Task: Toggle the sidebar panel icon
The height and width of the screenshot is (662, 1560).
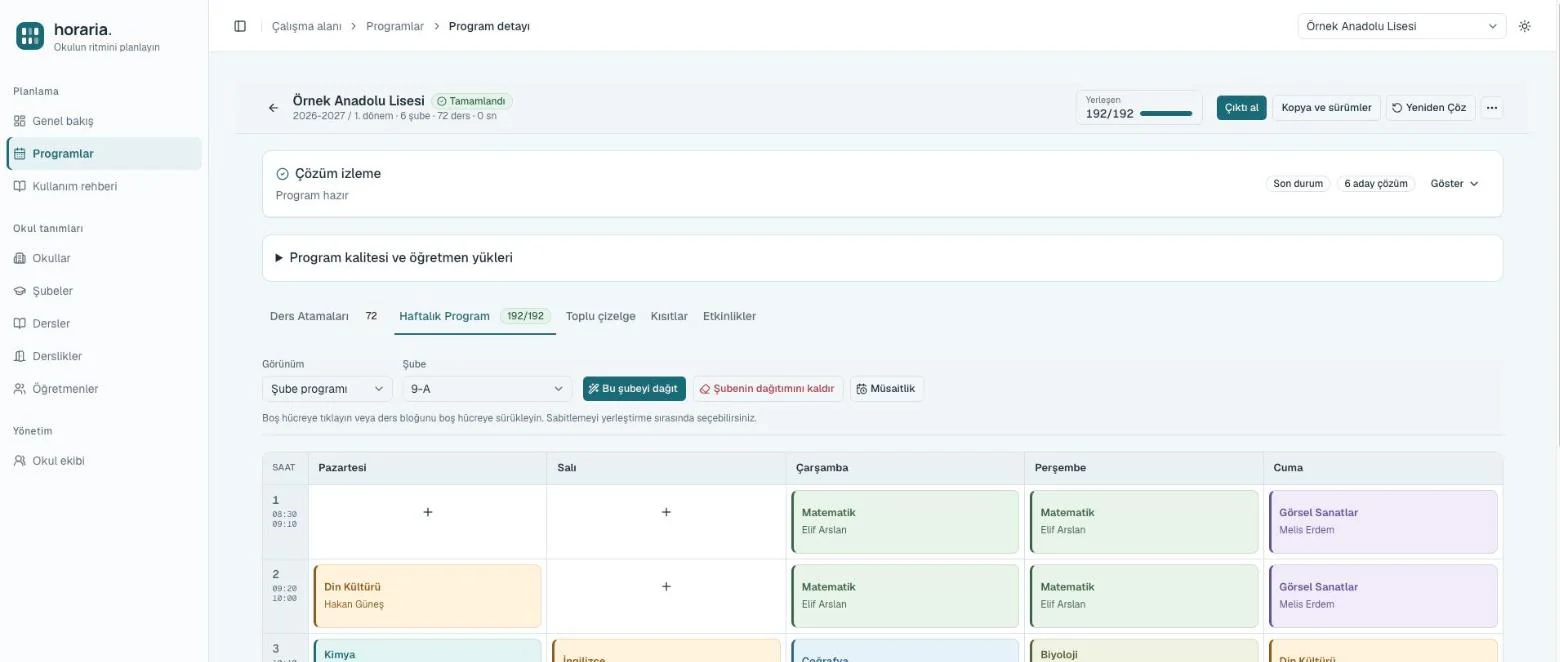Action: 240,26
